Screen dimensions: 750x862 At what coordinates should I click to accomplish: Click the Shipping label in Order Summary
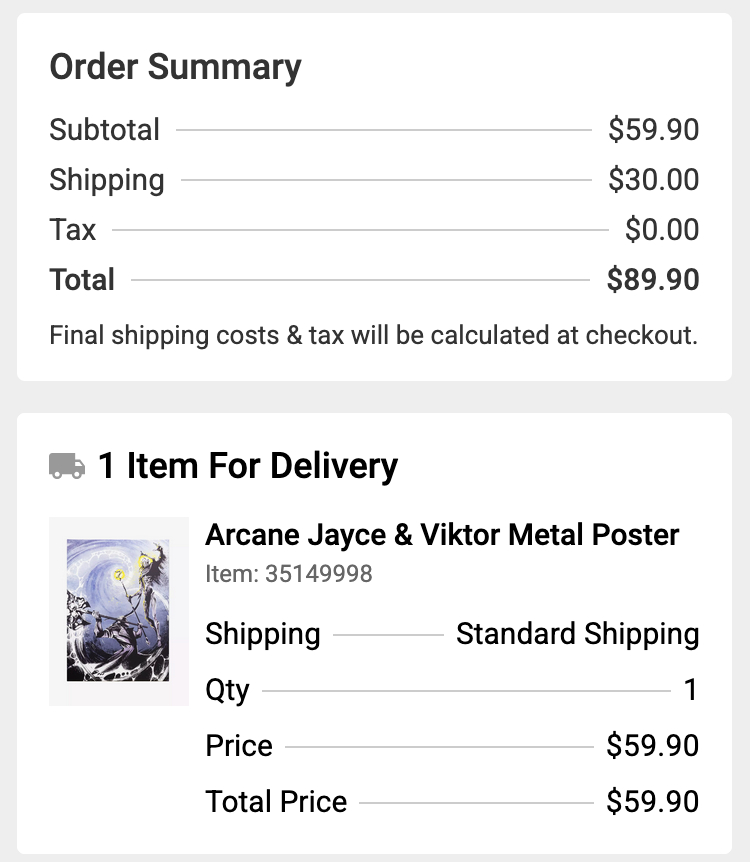tap(107, 180)
